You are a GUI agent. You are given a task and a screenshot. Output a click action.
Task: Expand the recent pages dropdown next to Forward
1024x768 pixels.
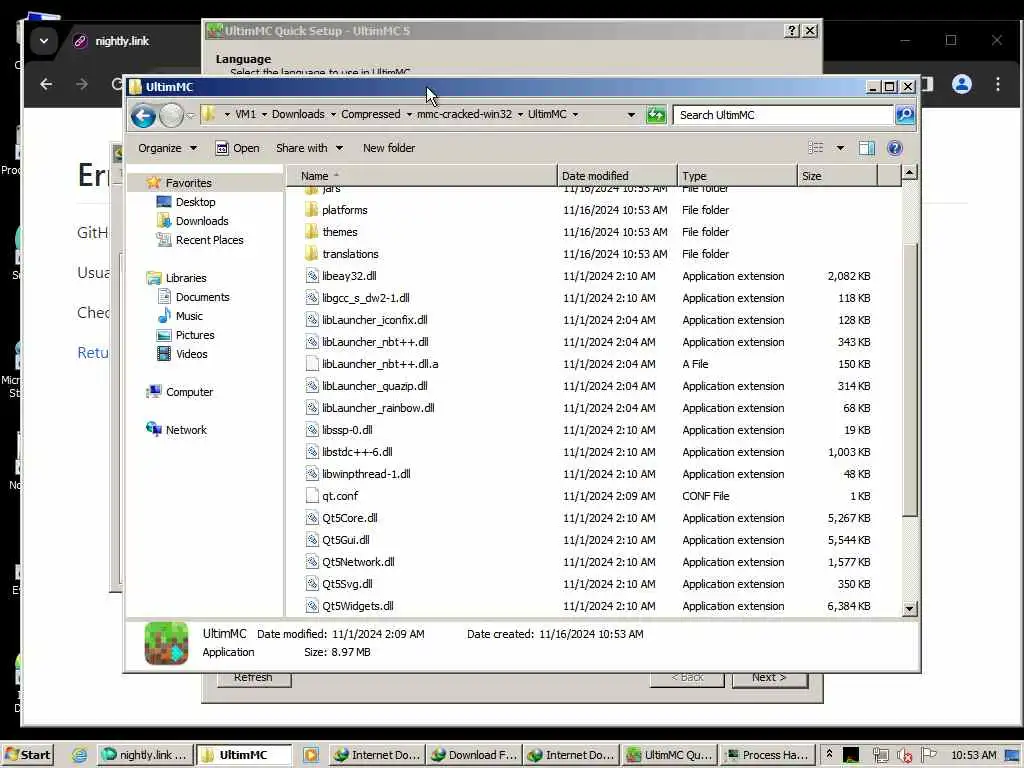coord(191,116)
